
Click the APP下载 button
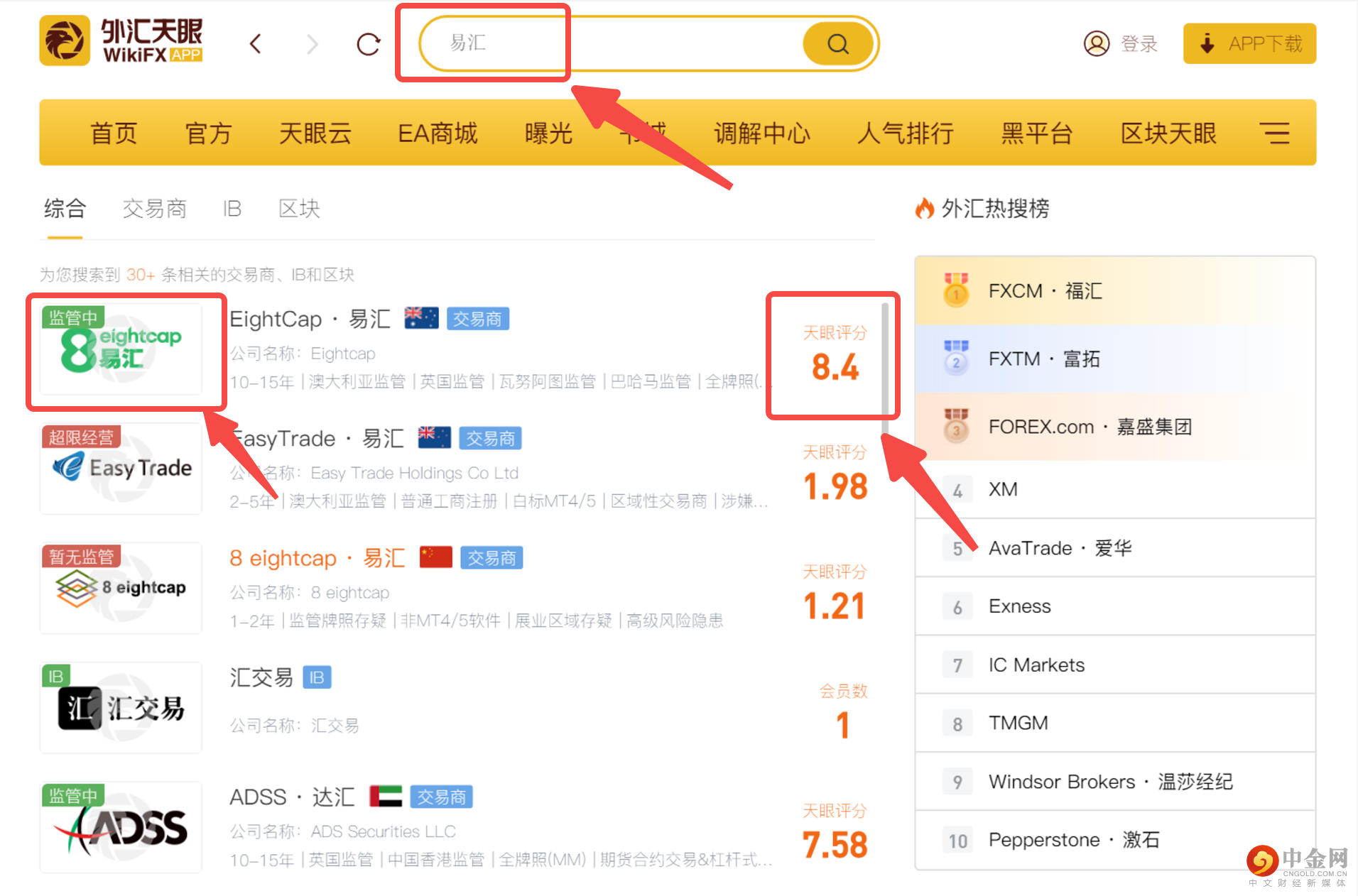[1249, 44]
